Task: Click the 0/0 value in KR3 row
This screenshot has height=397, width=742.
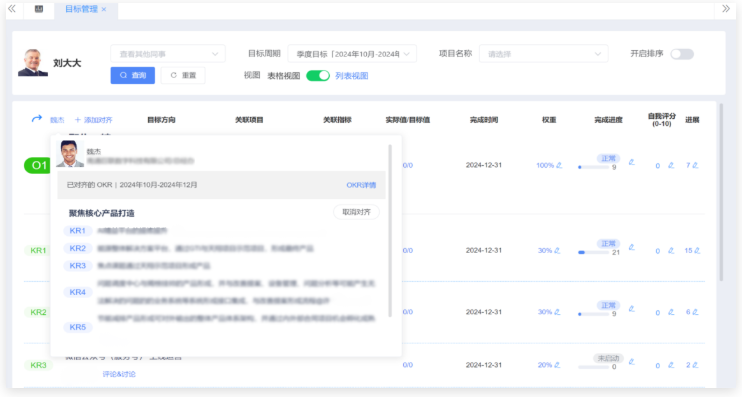Action: point(408,365)
